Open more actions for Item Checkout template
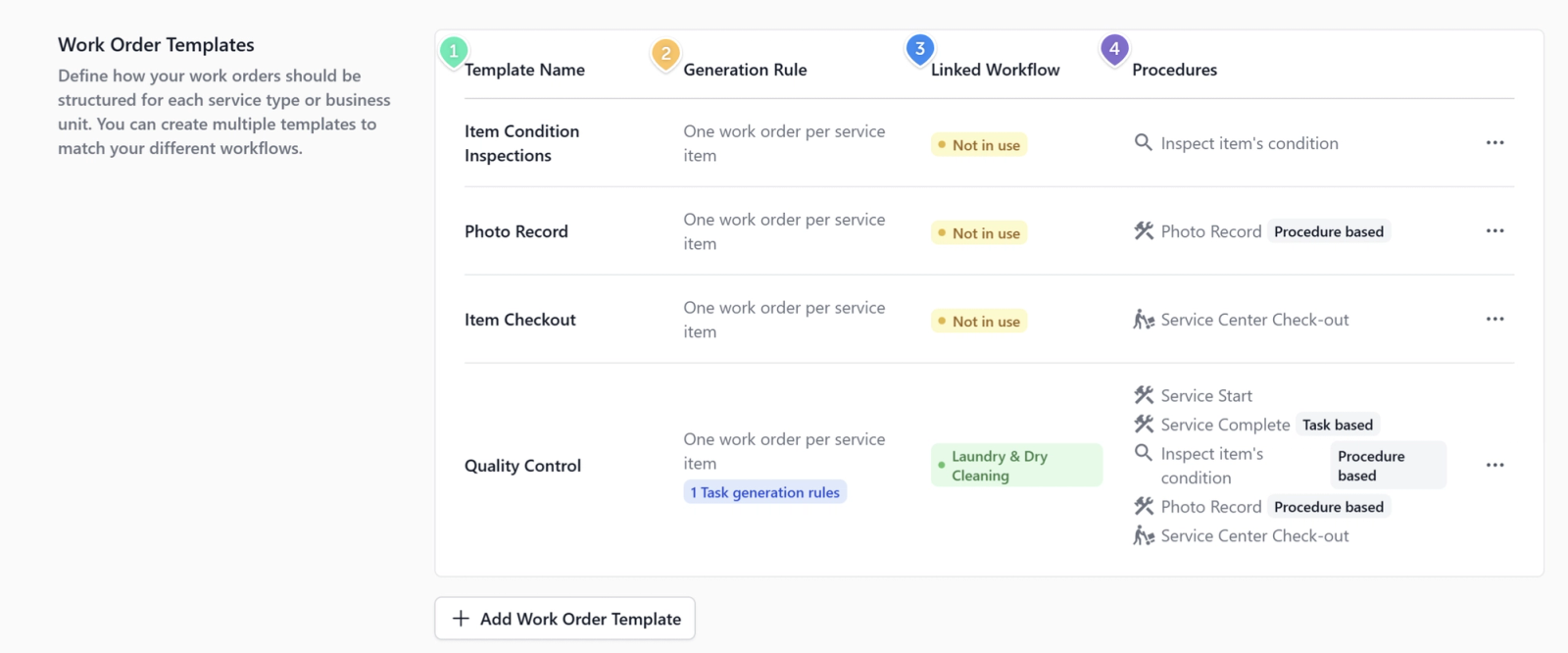Viewport: 1568px width, 653px height. pos(1494,320)
